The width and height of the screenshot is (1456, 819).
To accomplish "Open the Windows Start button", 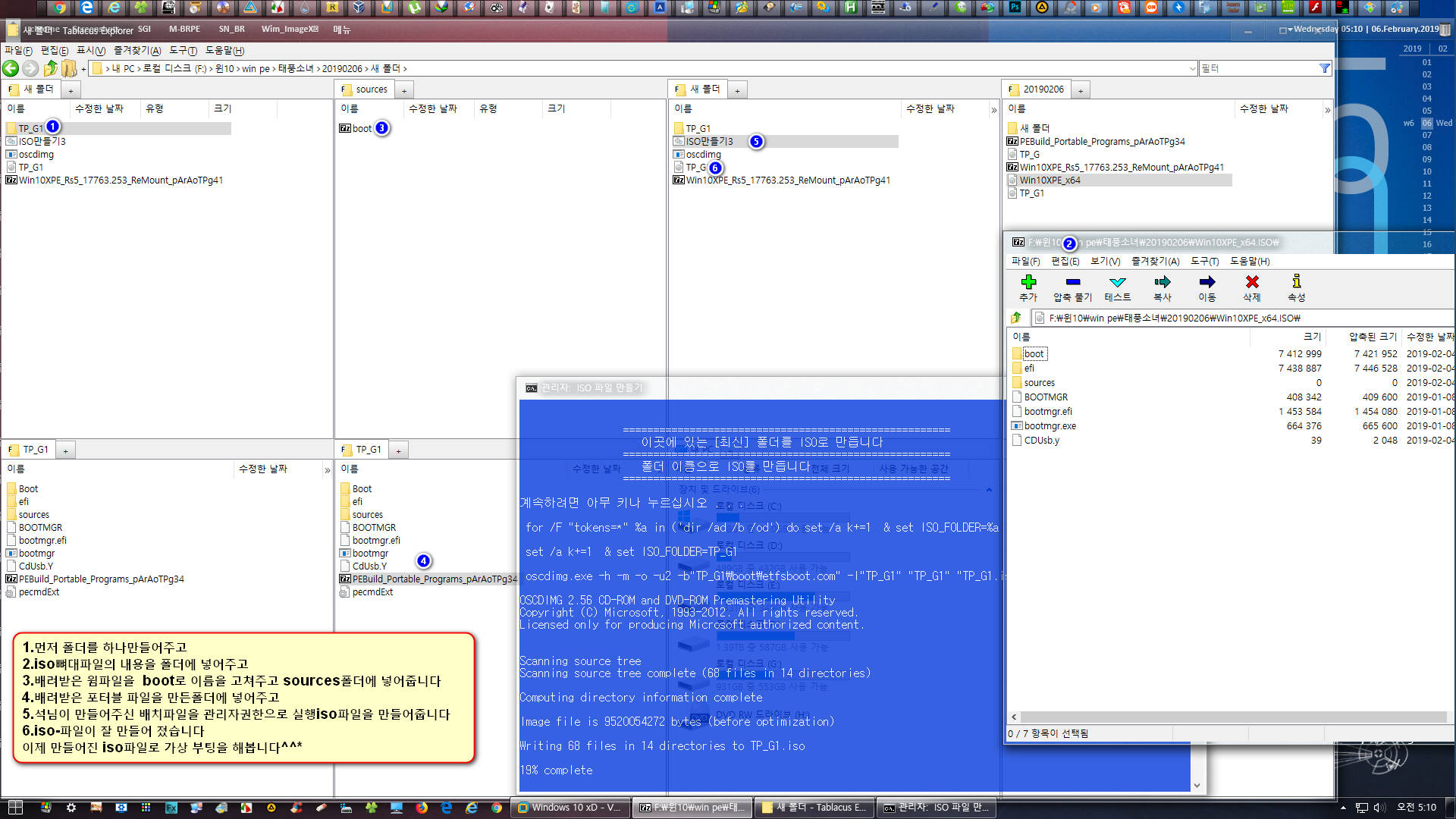I will click(x=15, y=808).
